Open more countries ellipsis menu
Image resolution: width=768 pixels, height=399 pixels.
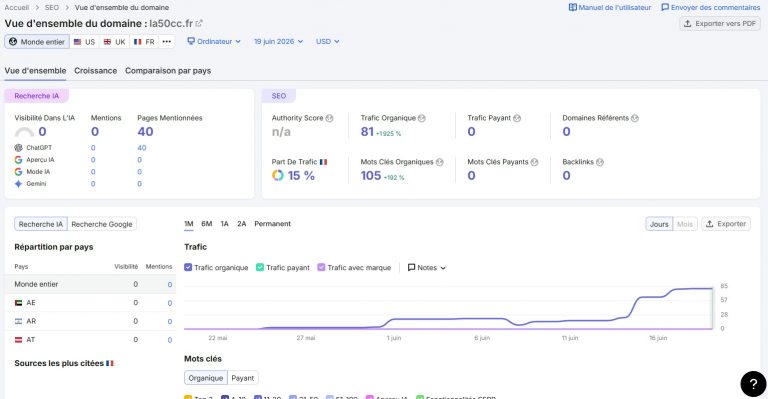[x=167, y=42]
